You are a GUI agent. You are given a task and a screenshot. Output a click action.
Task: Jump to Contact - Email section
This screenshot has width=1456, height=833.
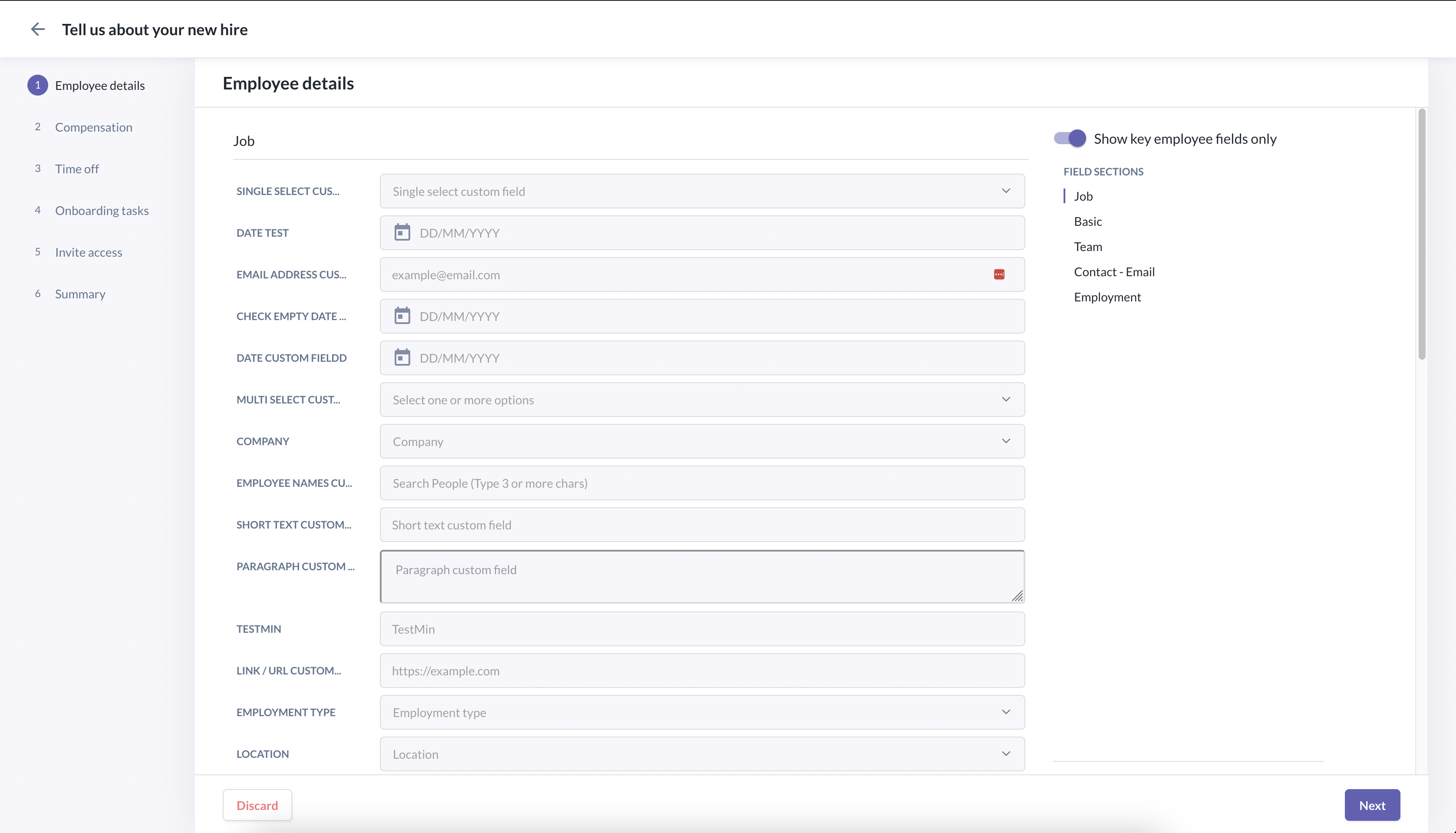(x=1114, y=272)
